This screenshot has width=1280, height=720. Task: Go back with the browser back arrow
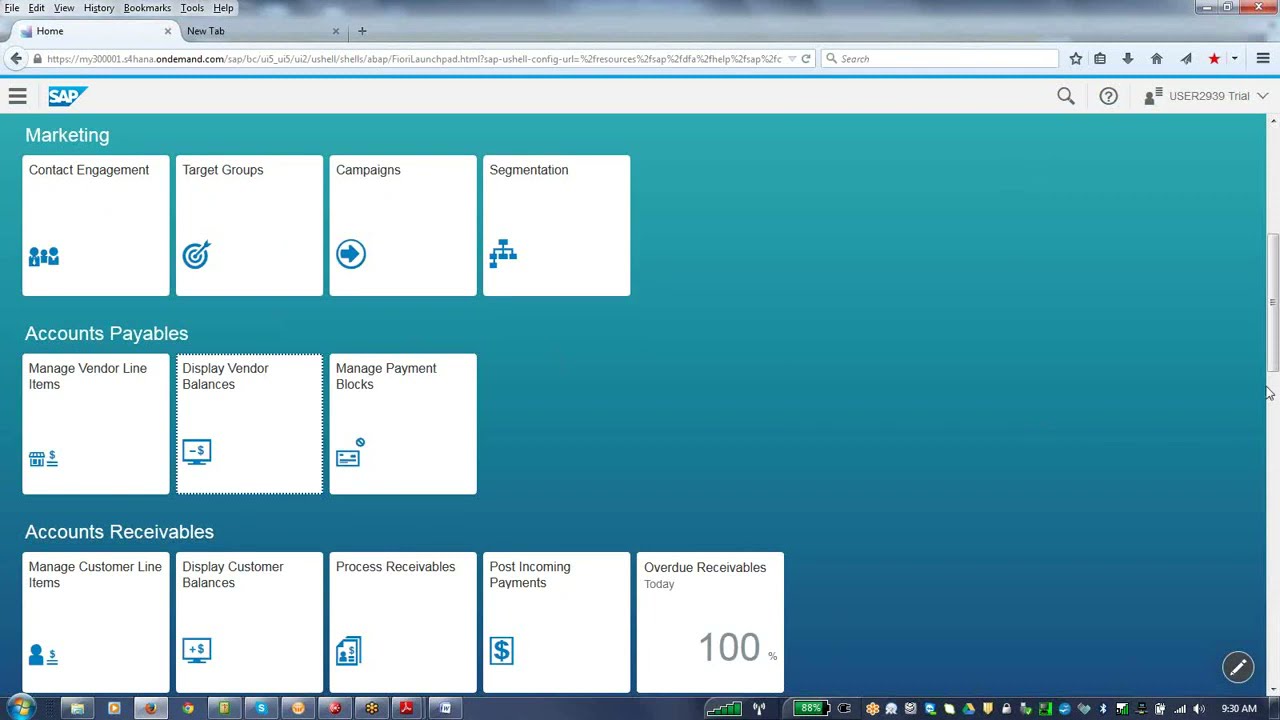[15, 59]
